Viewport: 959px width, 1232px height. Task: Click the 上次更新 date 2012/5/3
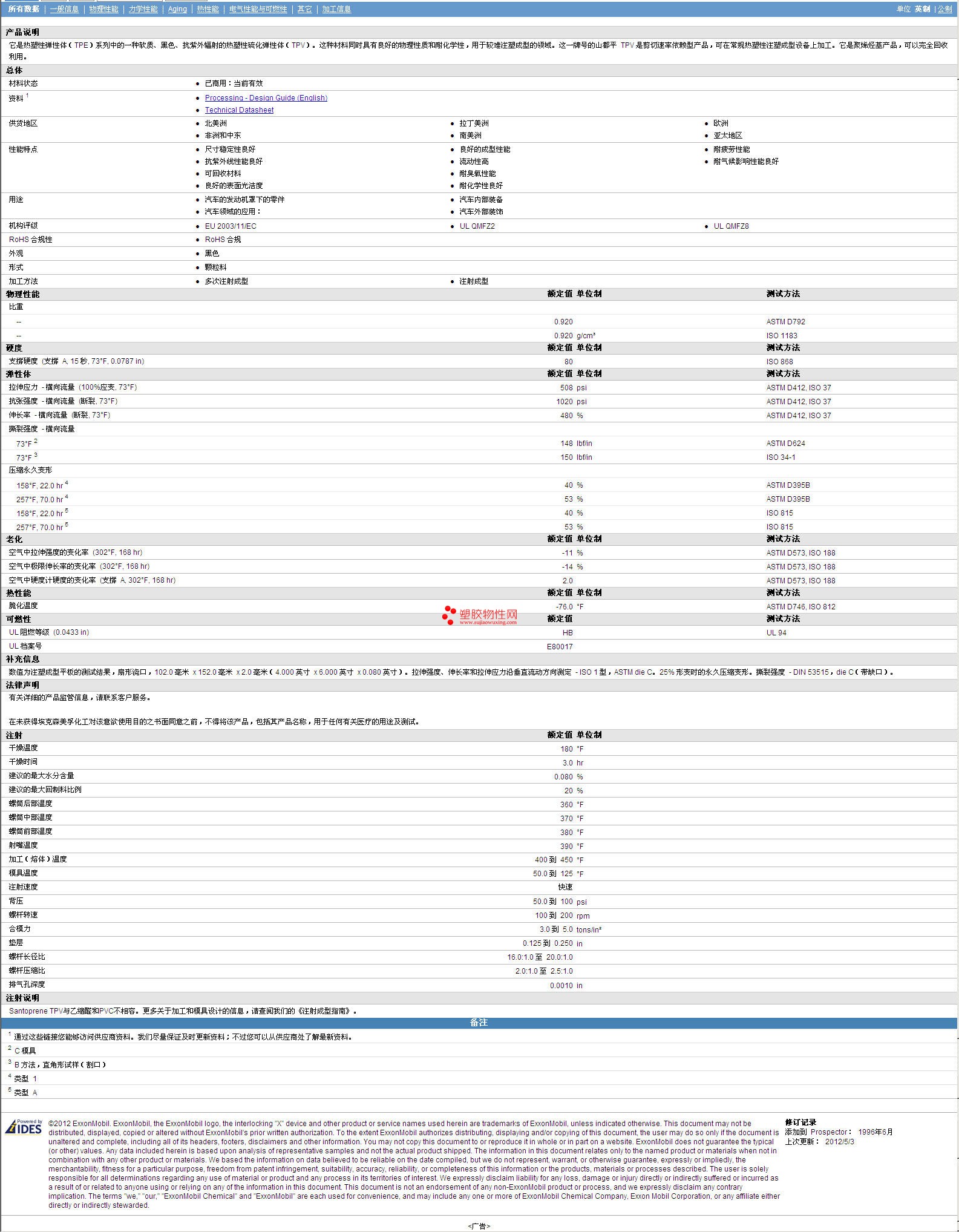pos(839,1142)
